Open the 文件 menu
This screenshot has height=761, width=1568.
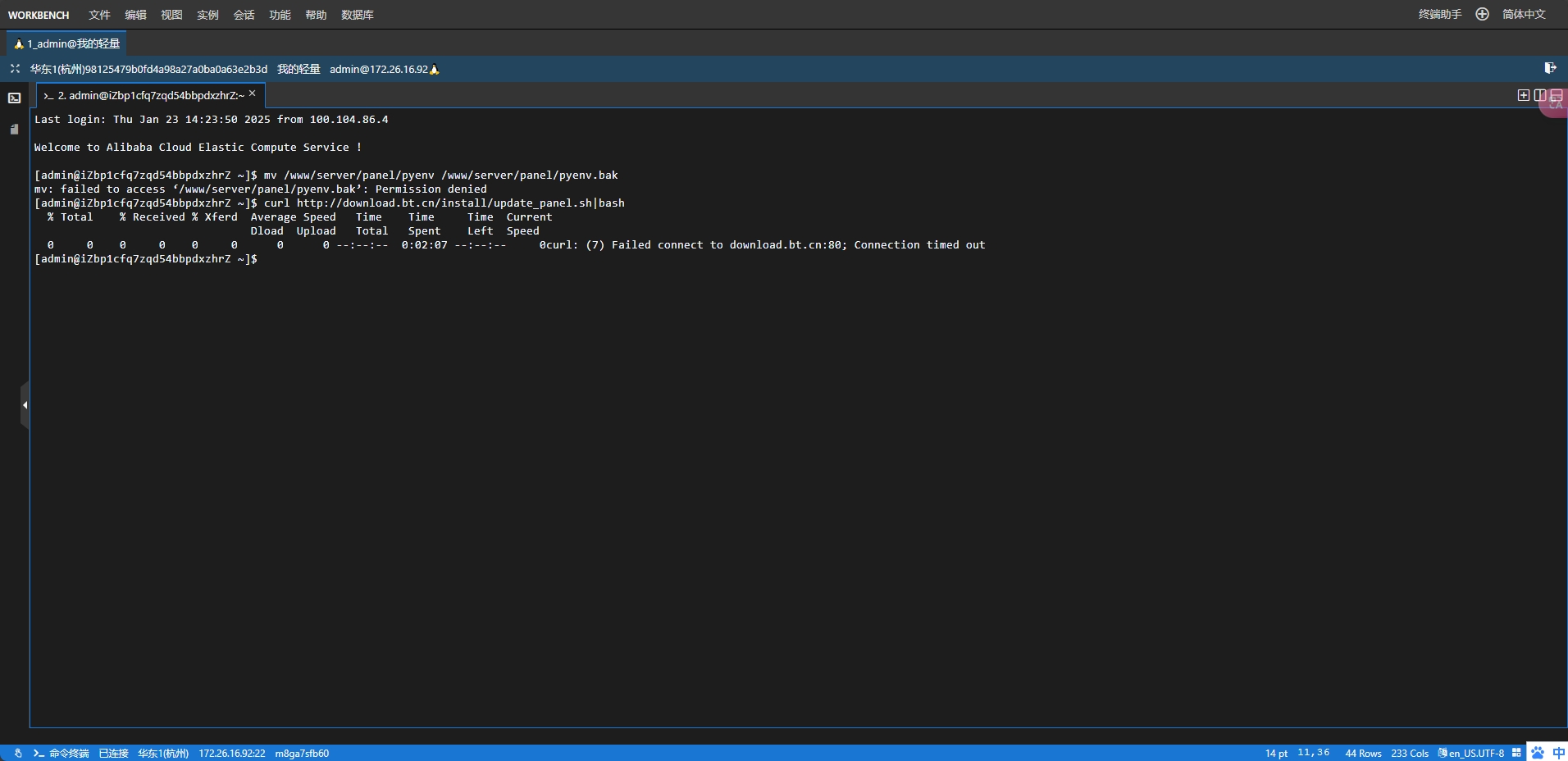click(99, 15)
